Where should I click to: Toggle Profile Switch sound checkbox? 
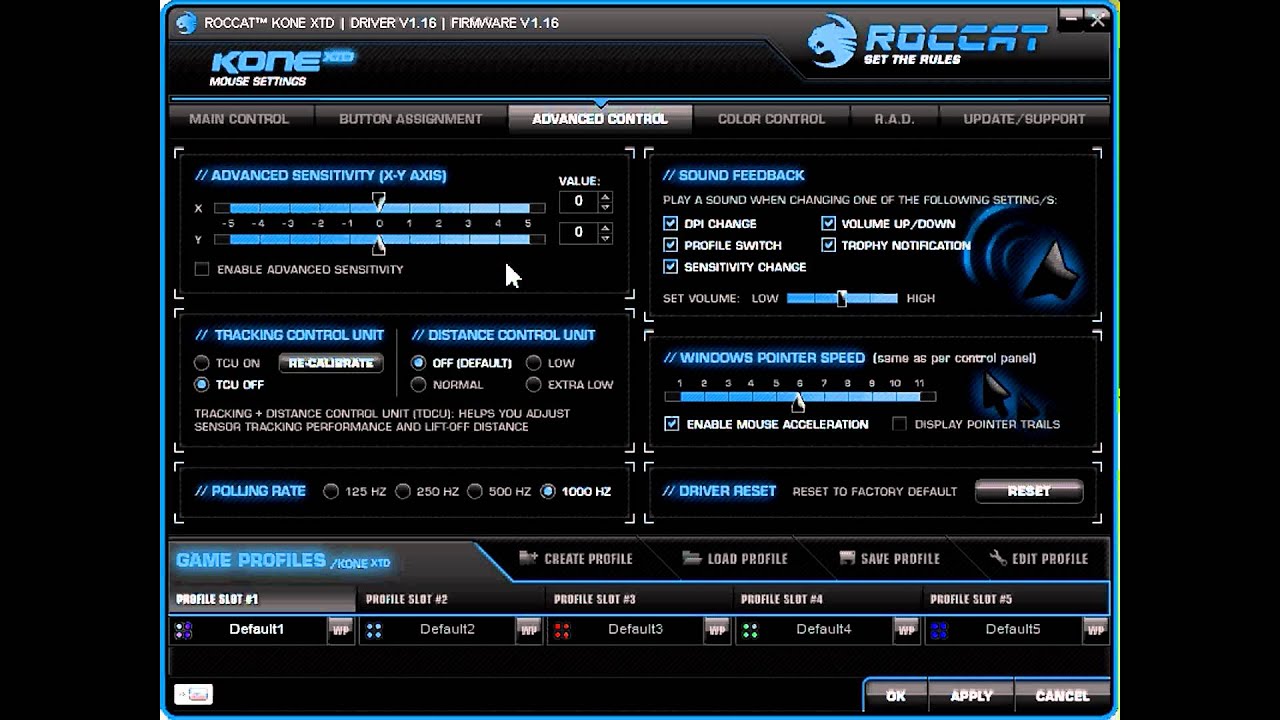pos(670,245)
